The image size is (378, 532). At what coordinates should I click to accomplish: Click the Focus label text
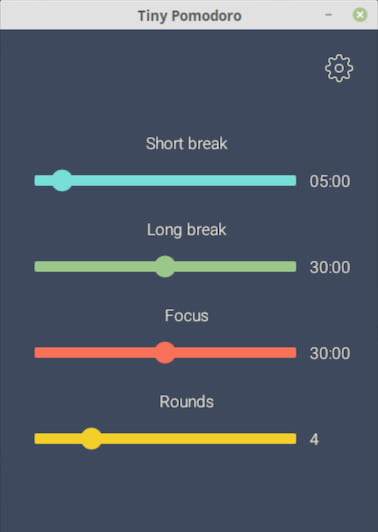[x=187, y=316]
